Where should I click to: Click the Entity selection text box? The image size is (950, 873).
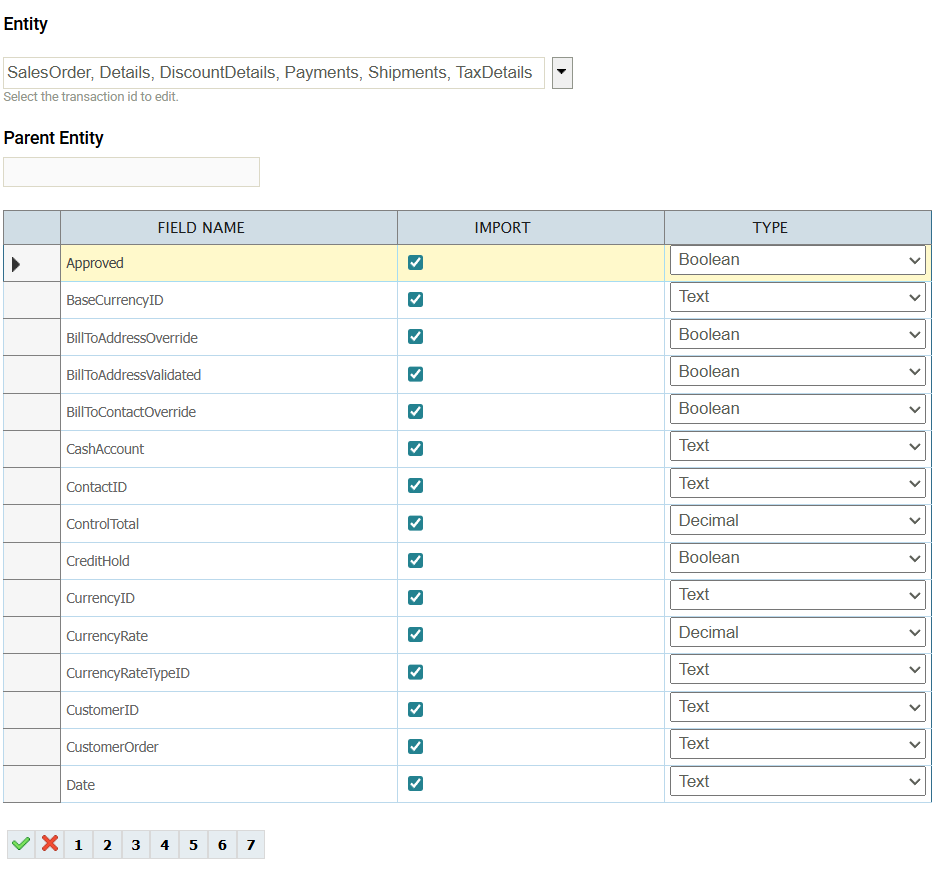pyautogui.click(x=274, y=73)
